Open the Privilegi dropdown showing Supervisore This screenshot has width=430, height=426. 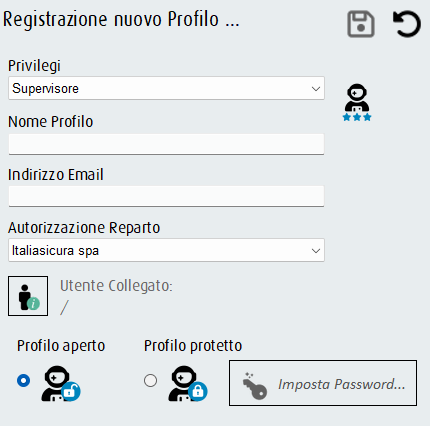point(166,88)
